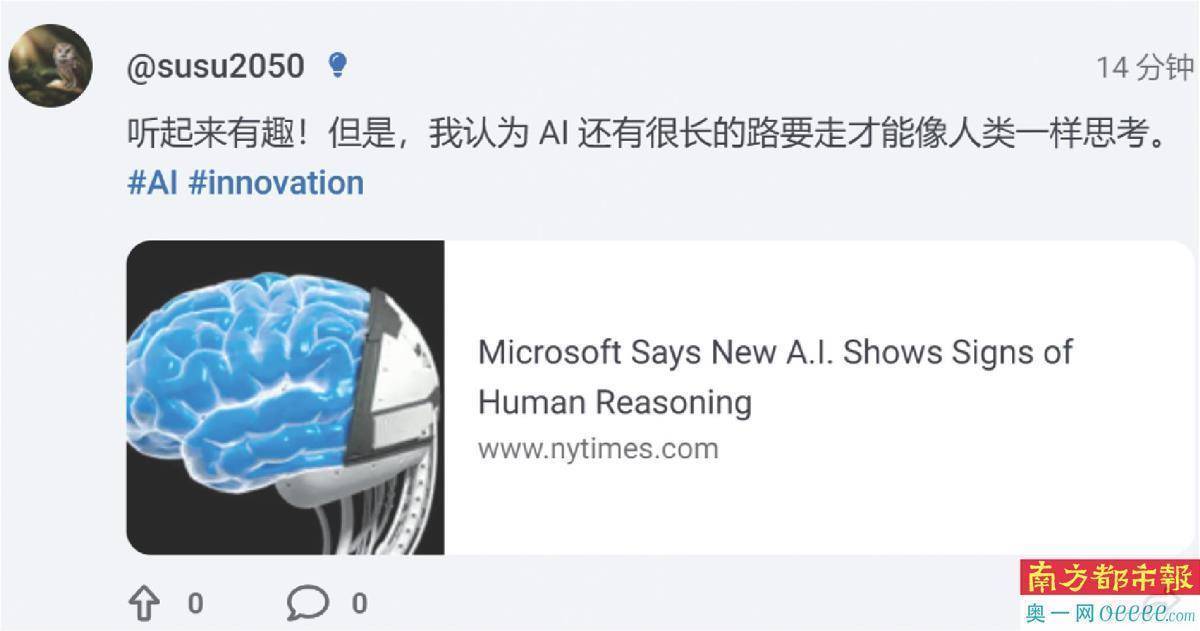The width and height of the screenshot is (1200, 631).
Task: Click the www.nytimes.com source link
Action: (x=598, y=448)
